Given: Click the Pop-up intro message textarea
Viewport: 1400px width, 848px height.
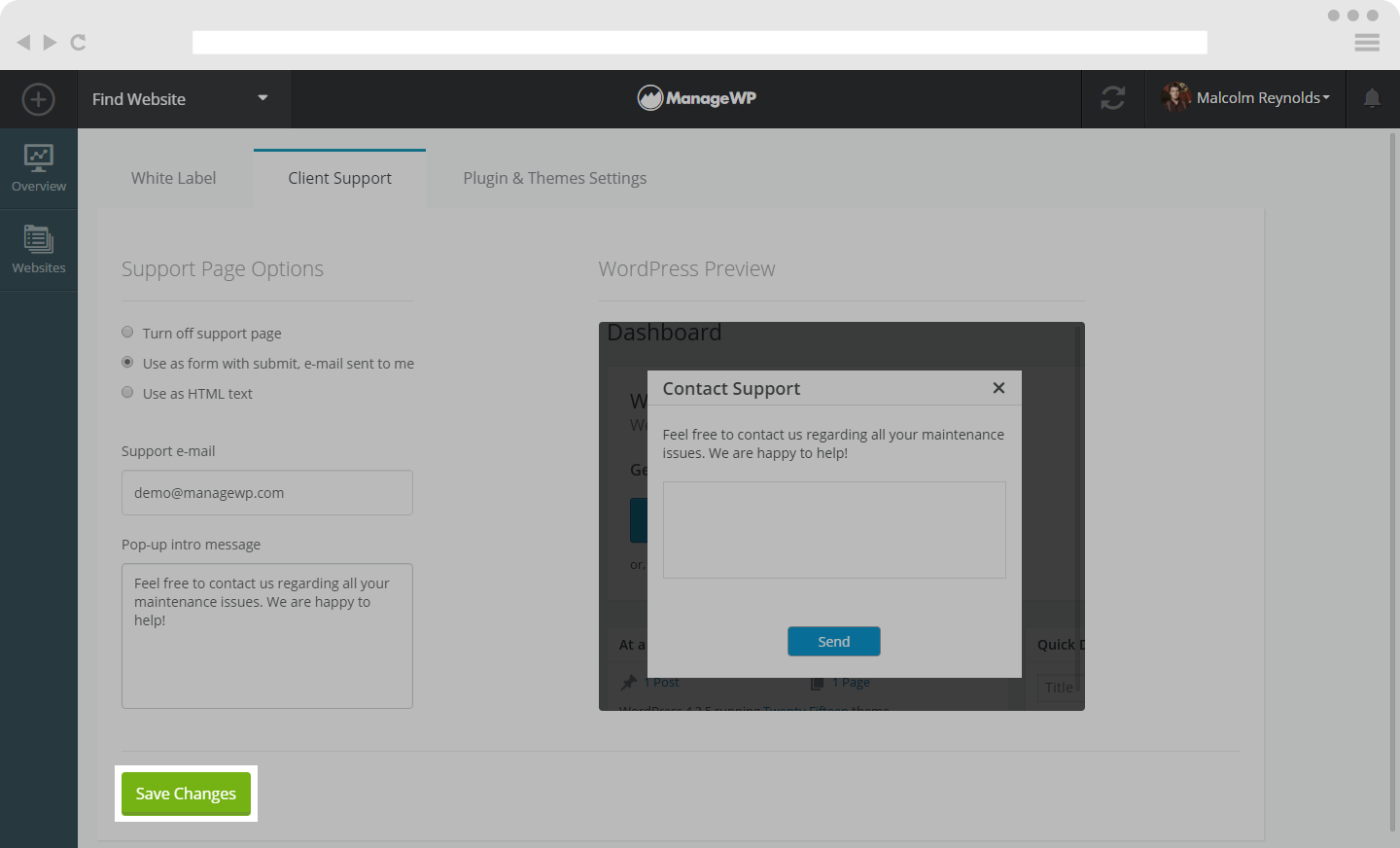Looking at the screenshot, I should (x=267, y=636).
